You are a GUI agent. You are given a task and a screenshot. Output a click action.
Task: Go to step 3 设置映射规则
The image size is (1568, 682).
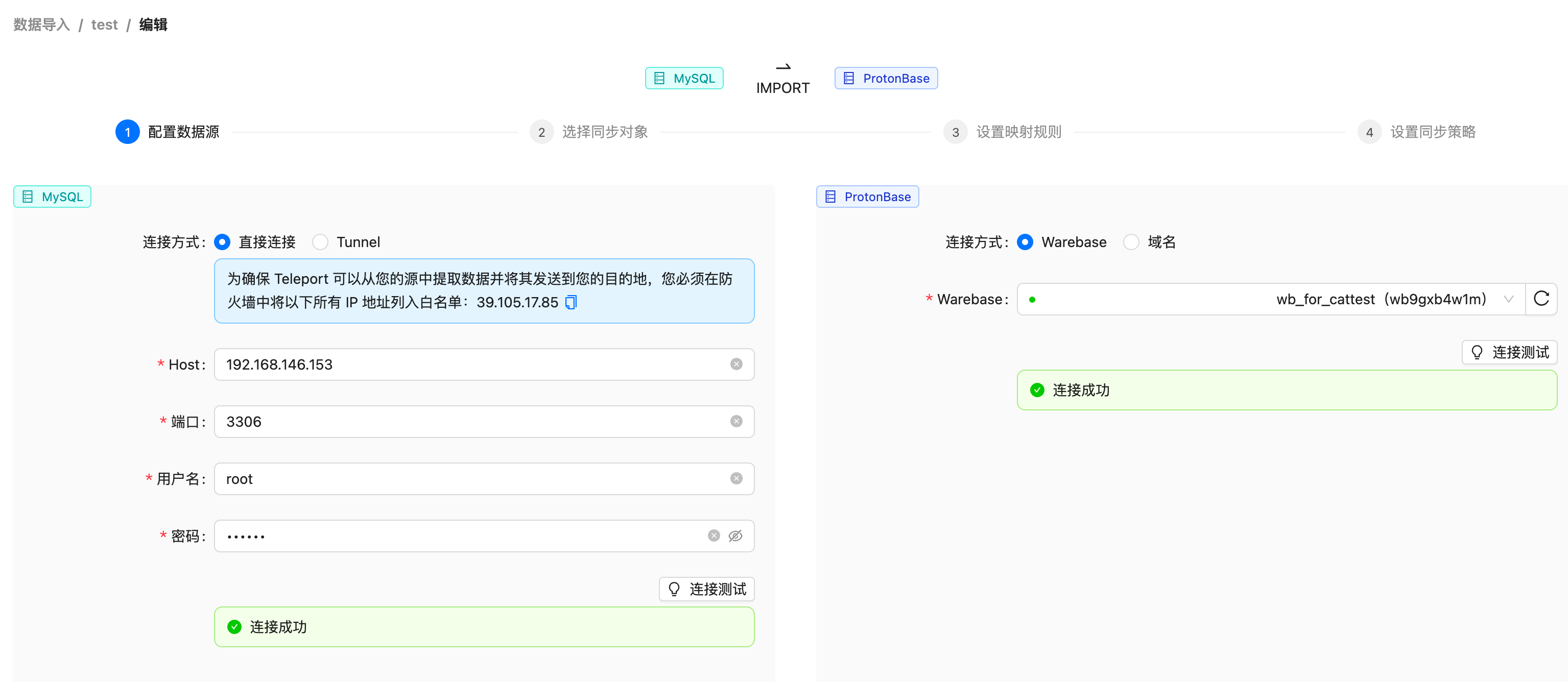pyautogui.click(x=1003, y=132)
